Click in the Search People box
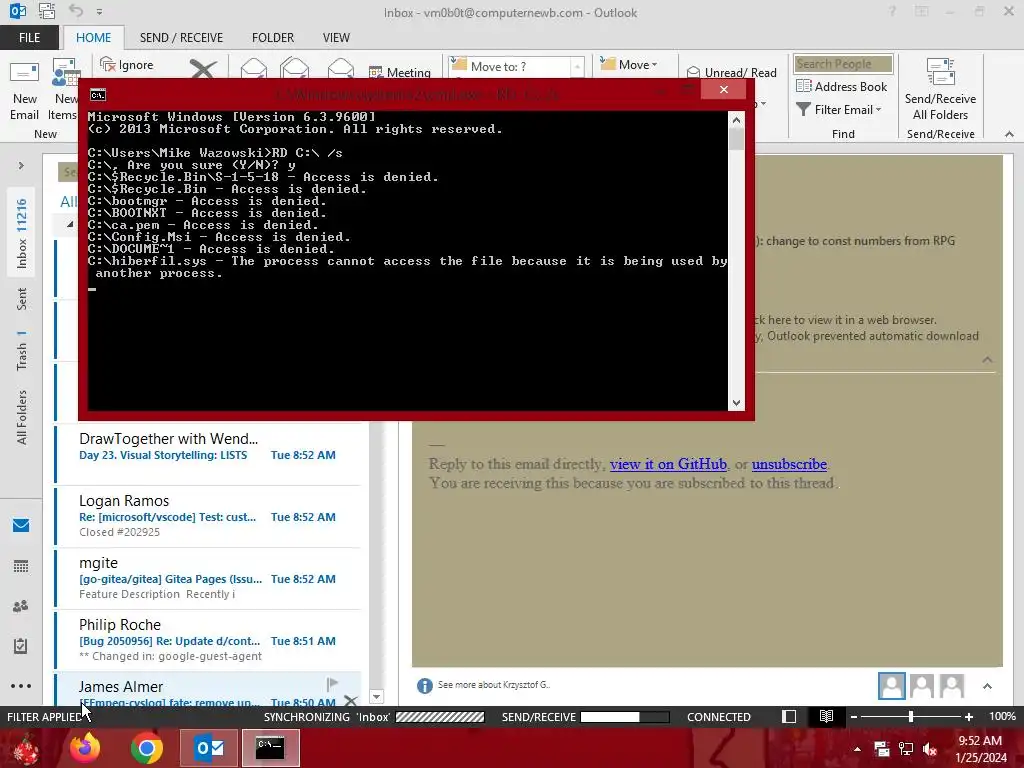 point(842,64)
